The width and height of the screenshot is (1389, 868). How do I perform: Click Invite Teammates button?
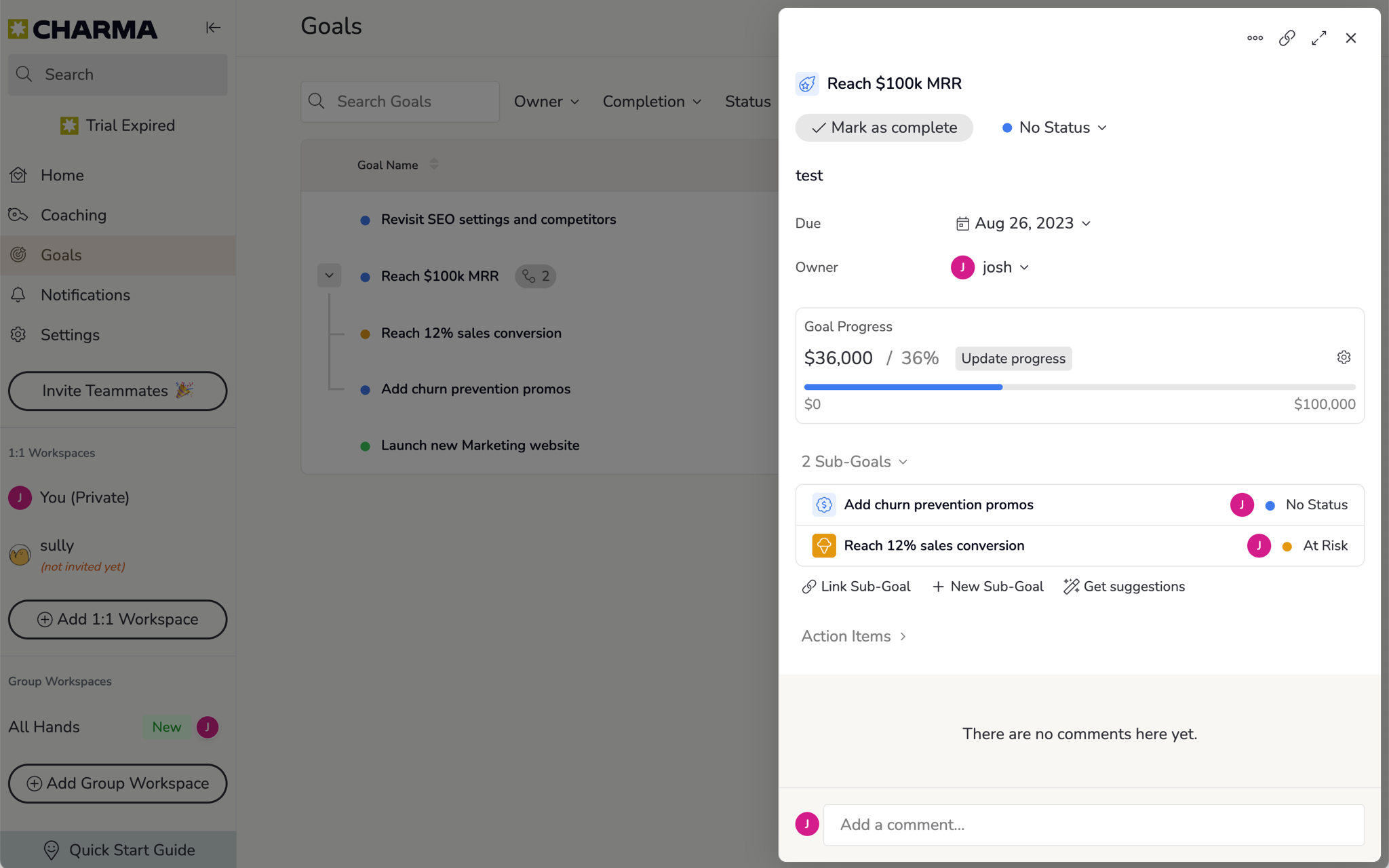[117, 391]
